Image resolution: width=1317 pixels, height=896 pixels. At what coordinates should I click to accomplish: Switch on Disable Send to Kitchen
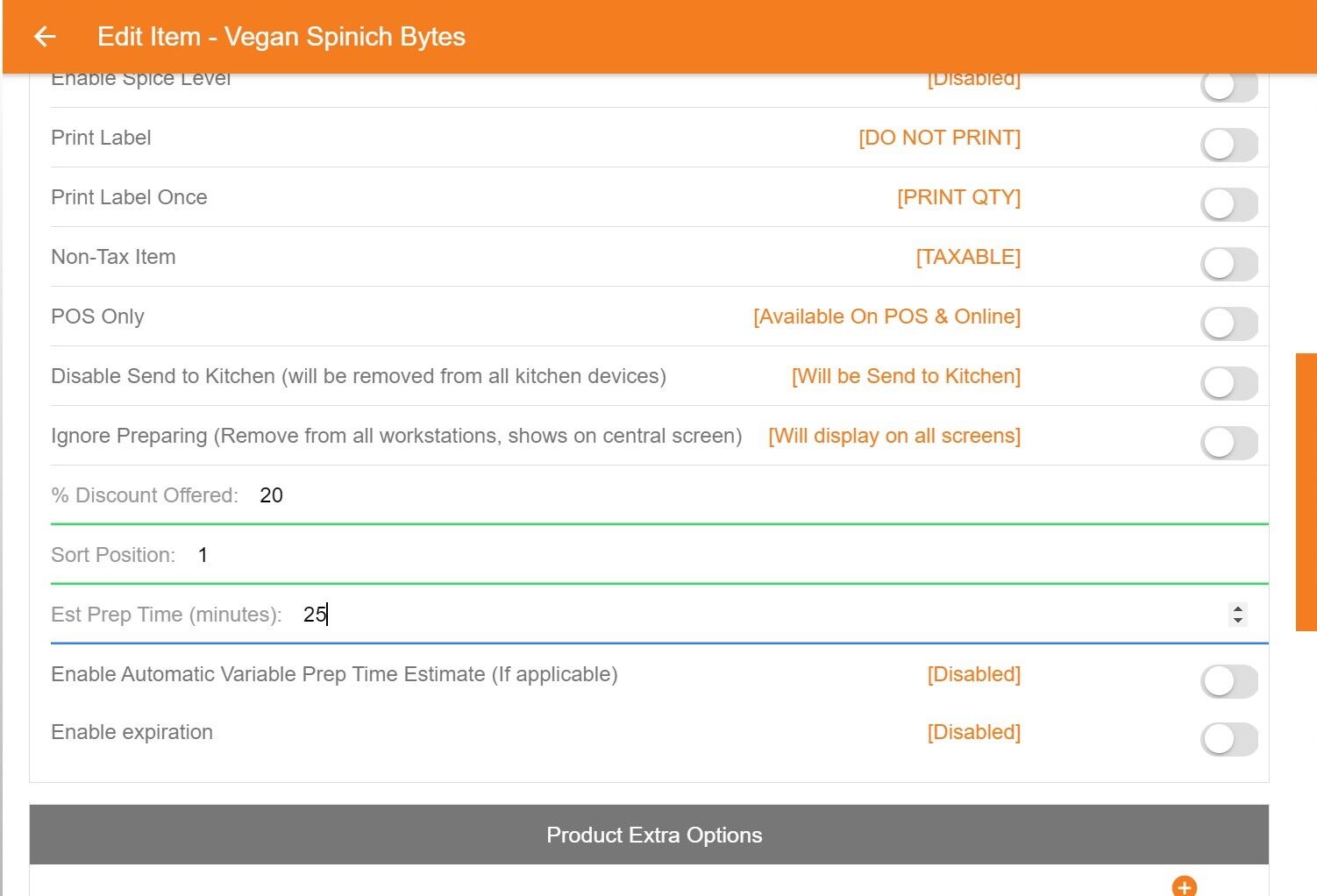click(1228, 383)
